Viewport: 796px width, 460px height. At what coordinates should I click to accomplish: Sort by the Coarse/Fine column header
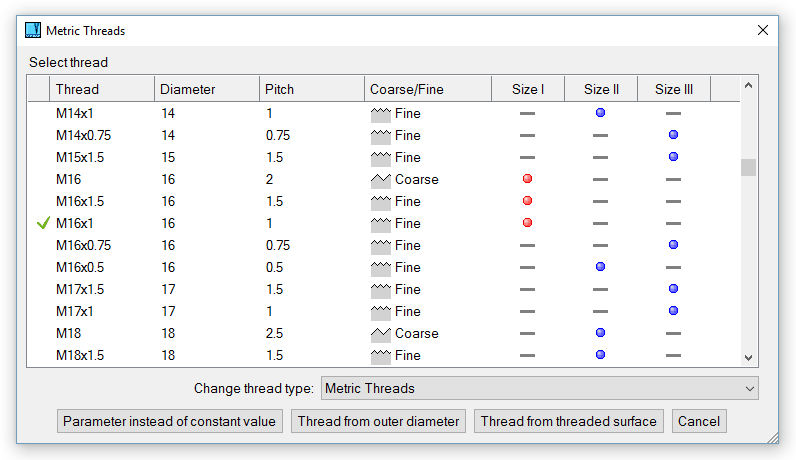(x=427, y=89)
